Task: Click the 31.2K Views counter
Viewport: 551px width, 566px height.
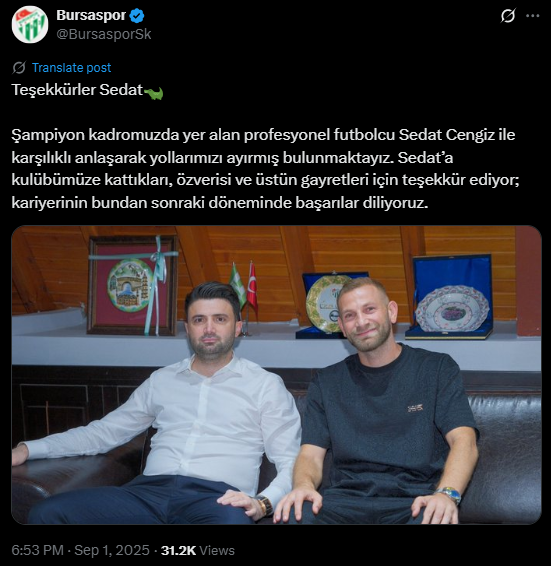Action: coord(198,550)
